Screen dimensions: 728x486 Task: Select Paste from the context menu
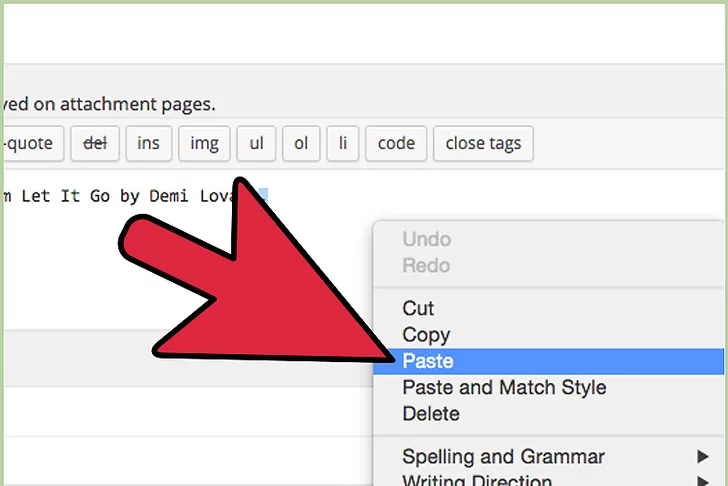428,361
